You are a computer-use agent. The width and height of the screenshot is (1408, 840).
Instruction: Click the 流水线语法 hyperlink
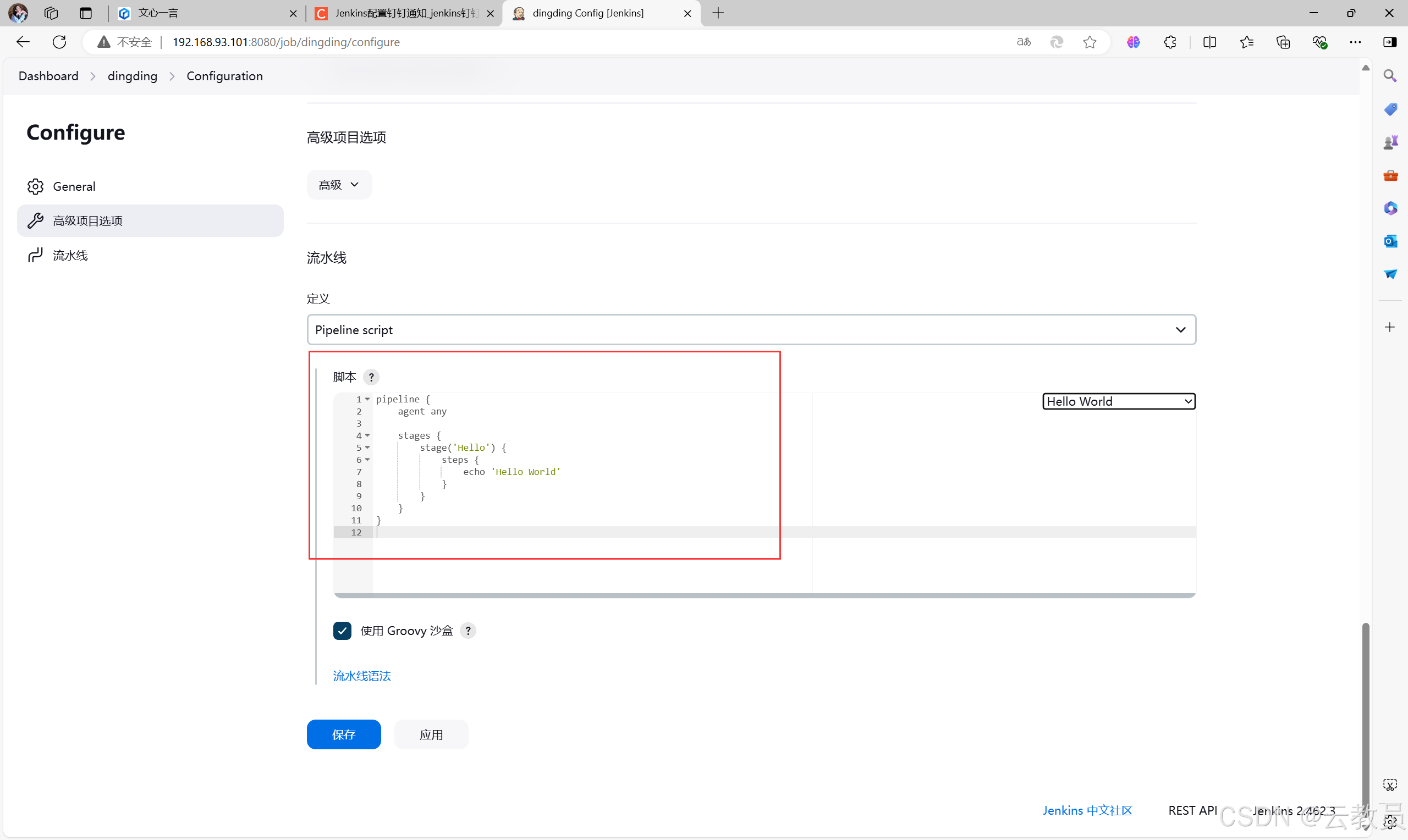pos(362,675)
